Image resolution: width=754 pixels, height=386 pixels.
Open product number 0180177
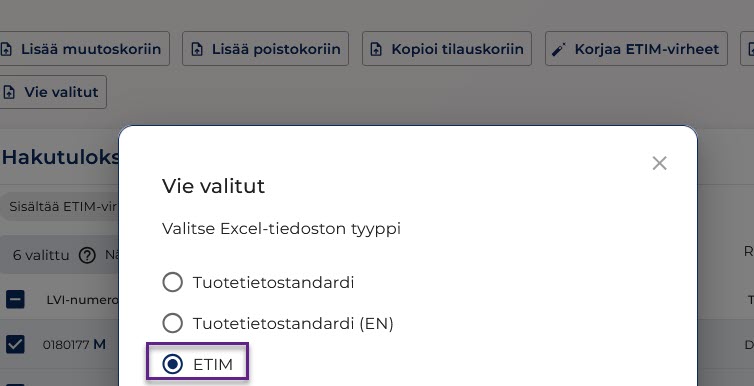66,345
